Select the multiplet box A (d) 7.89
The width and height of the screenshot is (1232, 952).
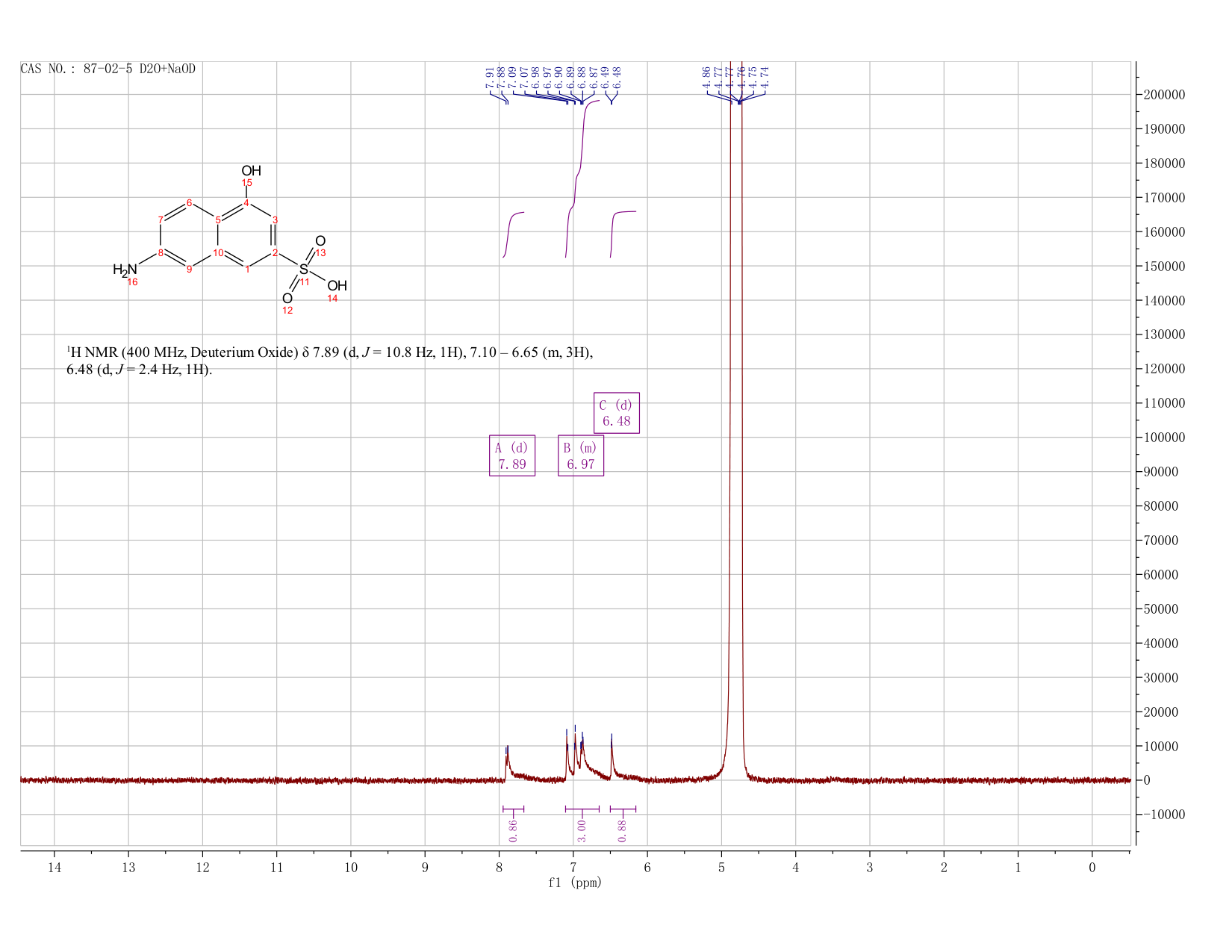512,455
